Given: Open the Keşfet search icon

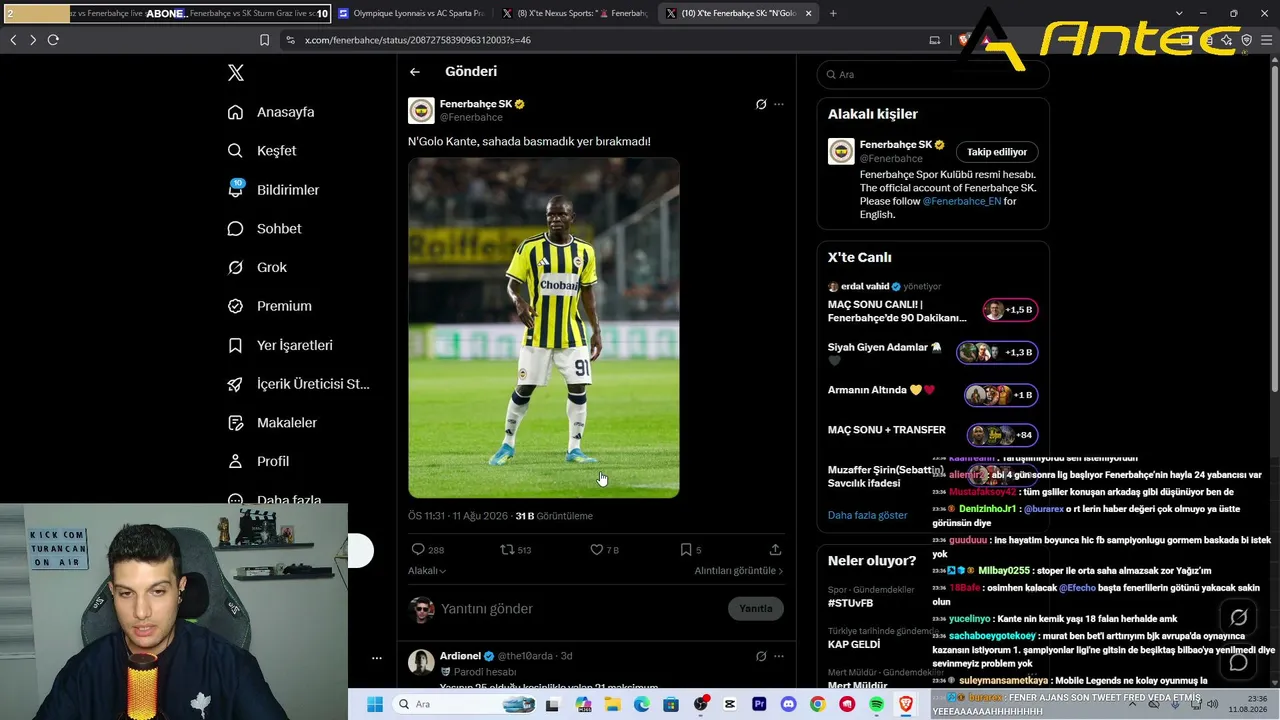Looking at the screenshot, I should (235, 151).
